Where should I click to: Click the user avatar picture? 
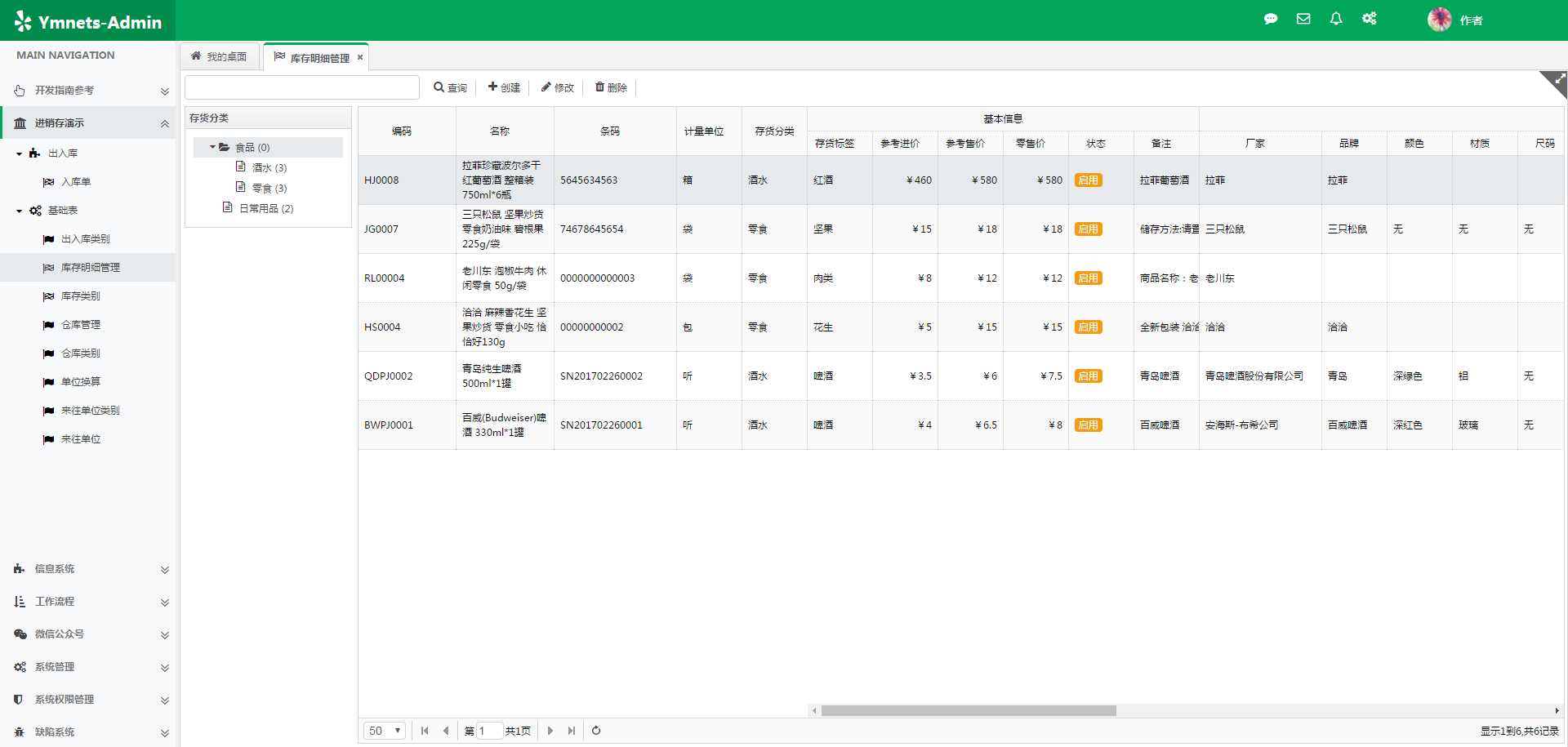point(1439,20)
